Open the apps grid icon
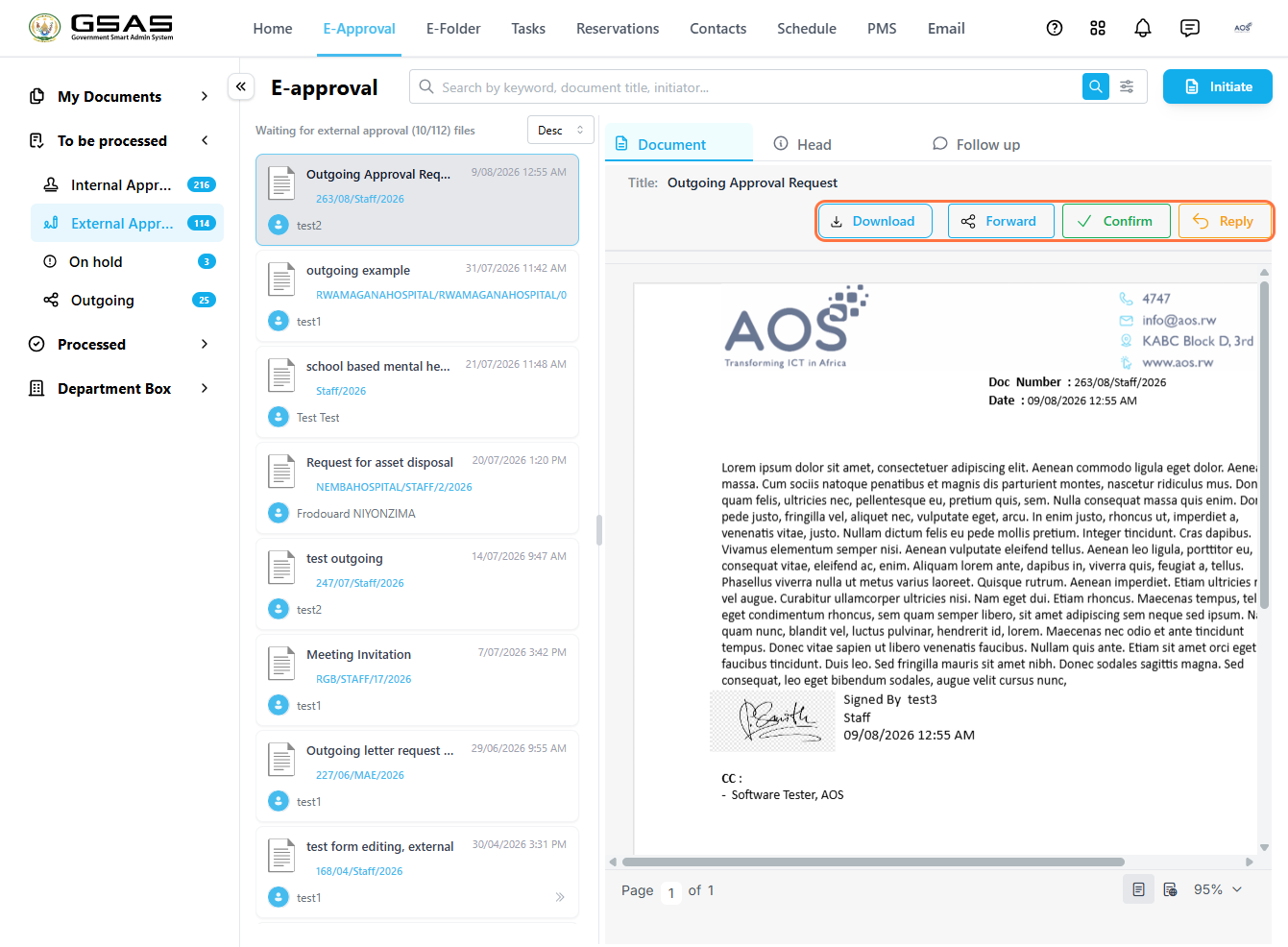This screenshot has width=1288, height=947. point(1098,28)
